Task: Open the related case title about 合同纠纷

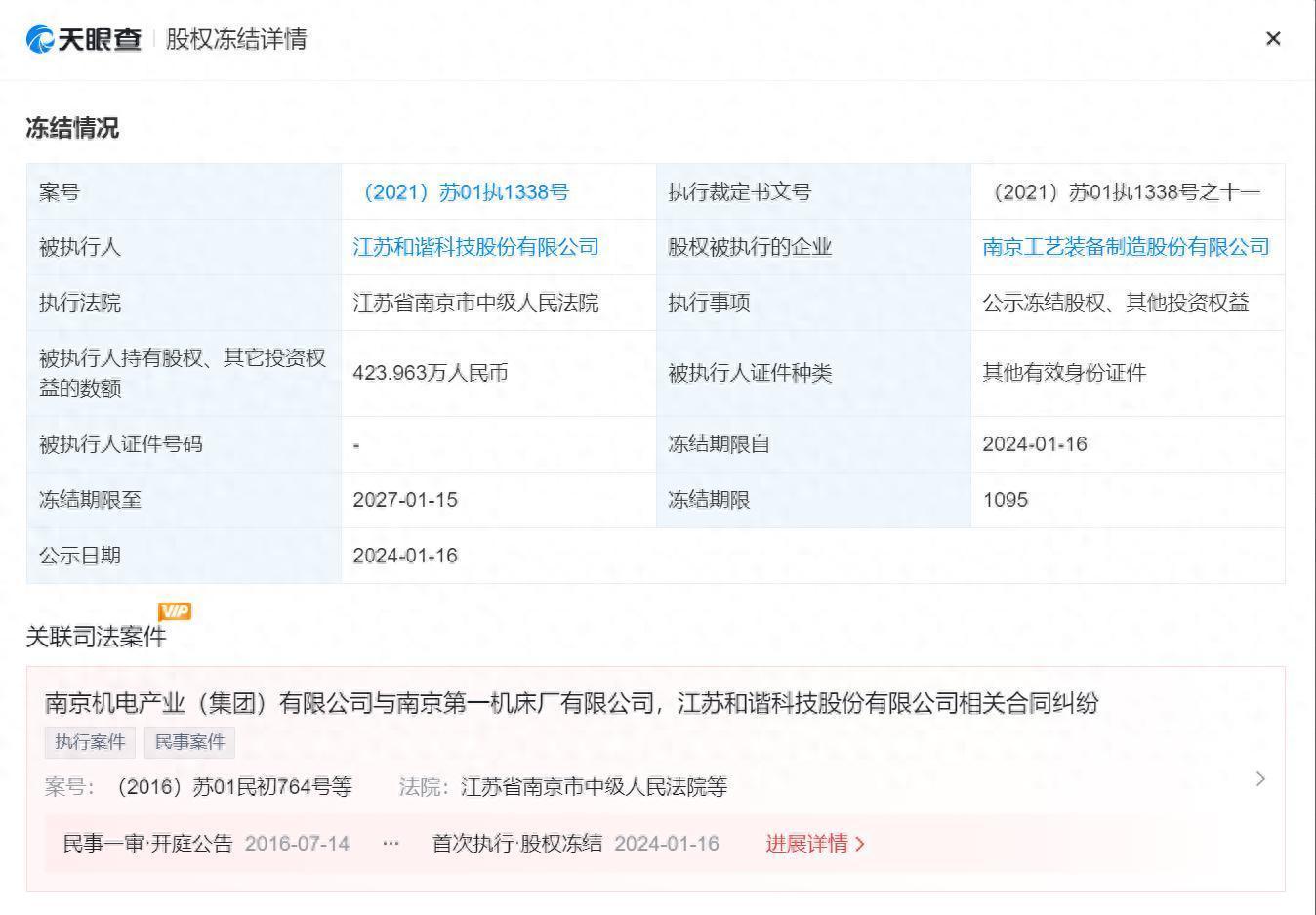Action: (x=571, y=703)
